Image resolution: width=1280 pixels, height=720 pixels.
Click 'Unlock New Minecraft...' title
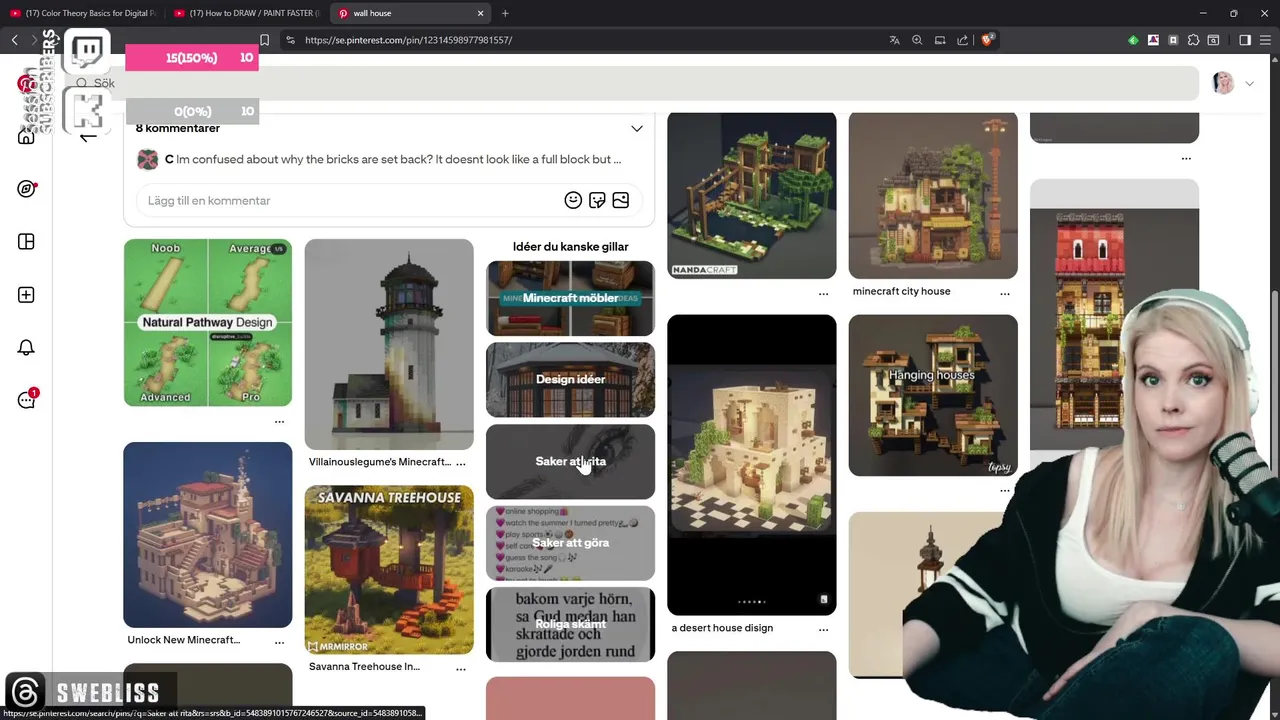[x=183, y=640]
